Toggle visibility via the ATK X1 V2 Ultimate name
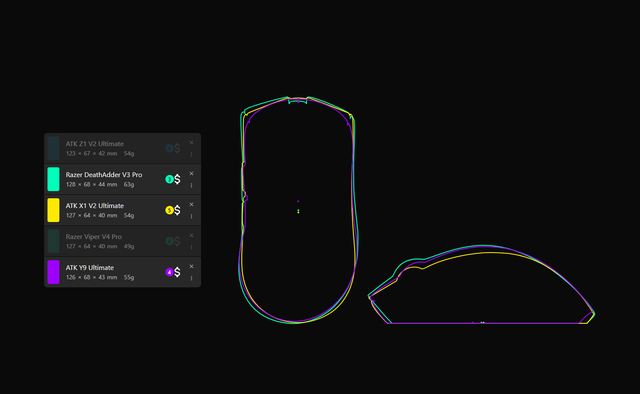The height and width of the screenshot is (394, 640). coord(95,206)
